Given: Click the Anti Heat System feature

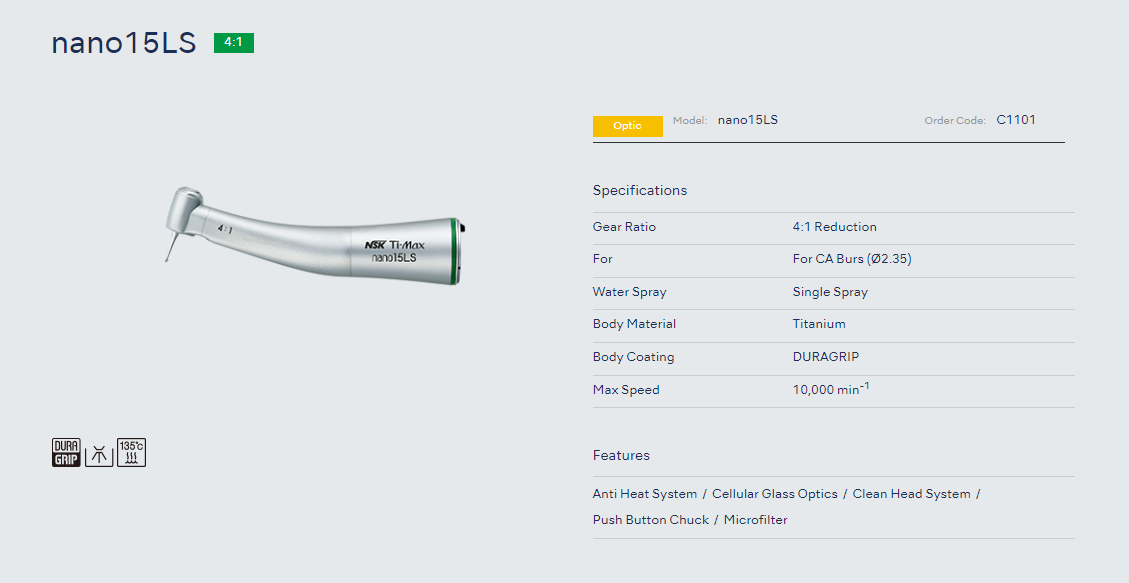Looking at the screenshot, I should coord(645,494).
